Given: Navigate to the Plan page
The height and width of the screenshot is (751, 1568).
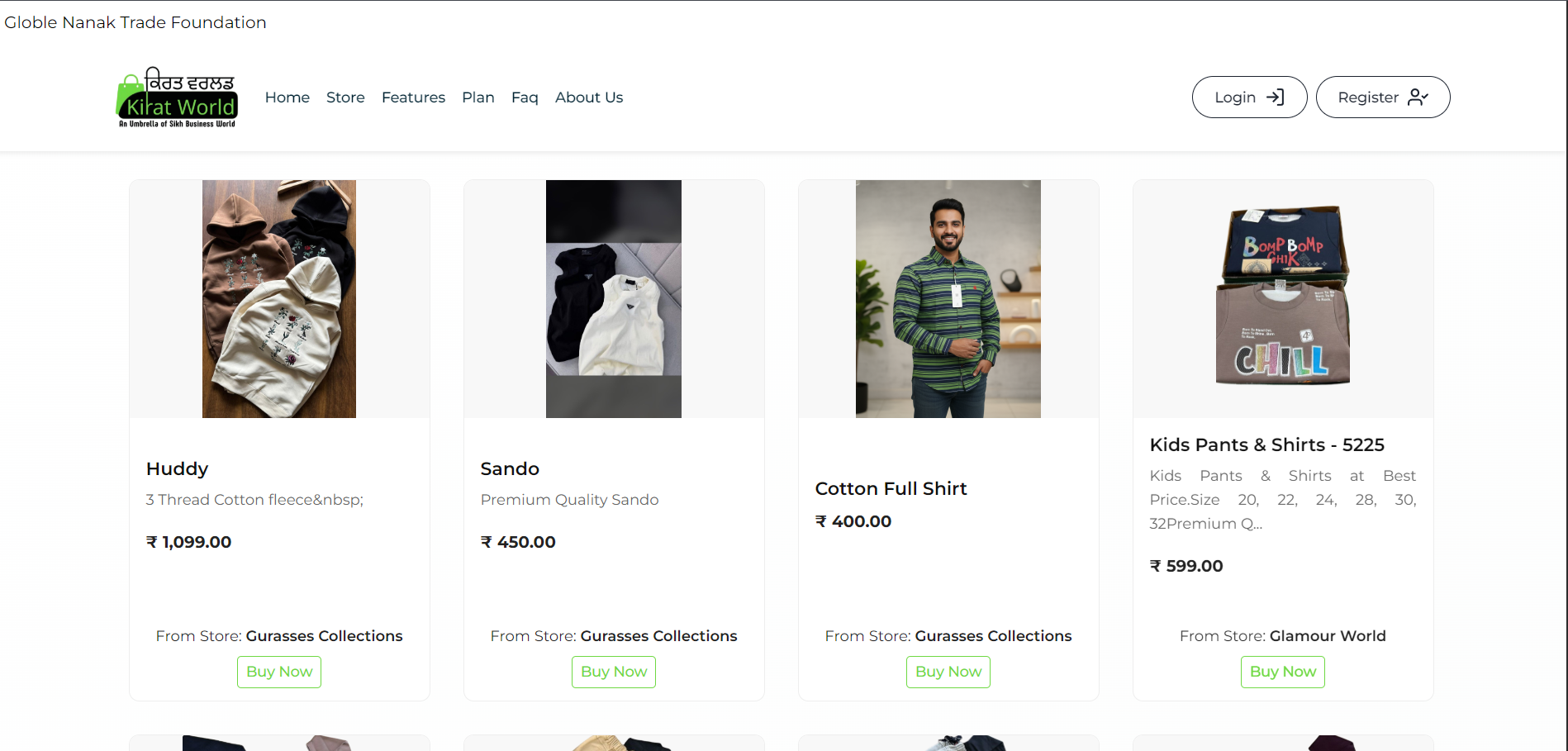Looking at the screenshot, I should 478,97.
